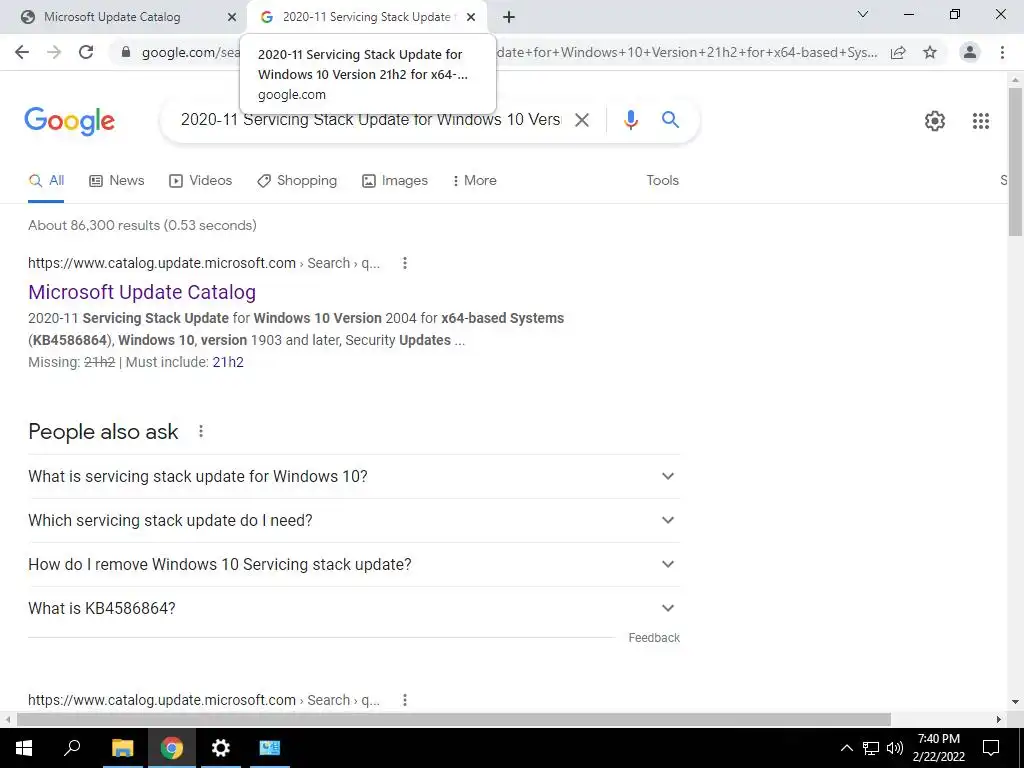
Task: Click the 'Must include: 21h2' link
Action: point(228,362)
